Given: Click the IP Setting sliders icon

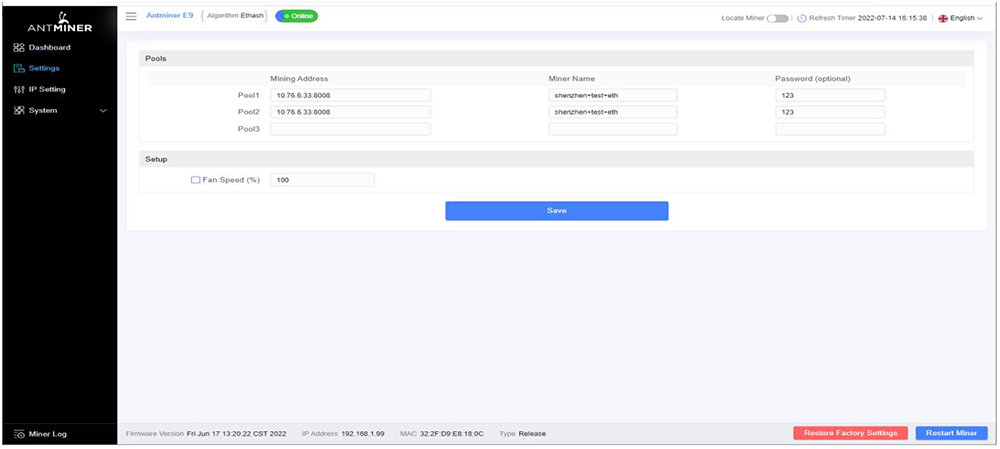Looking at the screenshot, I should [19, 90].
